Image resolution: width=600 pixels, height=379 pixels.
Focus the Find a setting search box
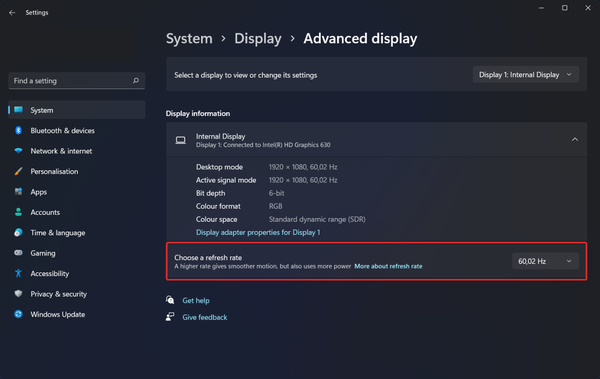[x=77, y=81]
